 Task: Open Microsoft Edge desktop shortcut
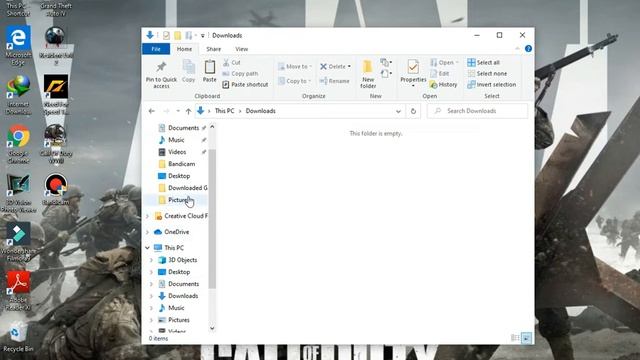coord(18,46)
